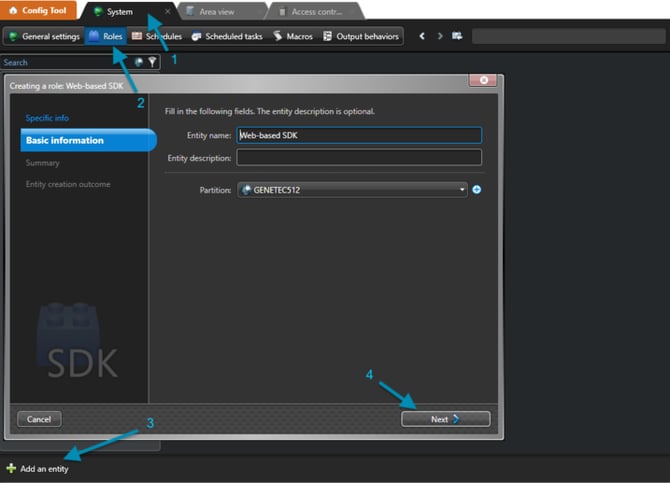Click the filter funnel icon in search
Image resolution: width=670 pixels, height=483 pixels.
pyautogui.click(x=152, y=62)
